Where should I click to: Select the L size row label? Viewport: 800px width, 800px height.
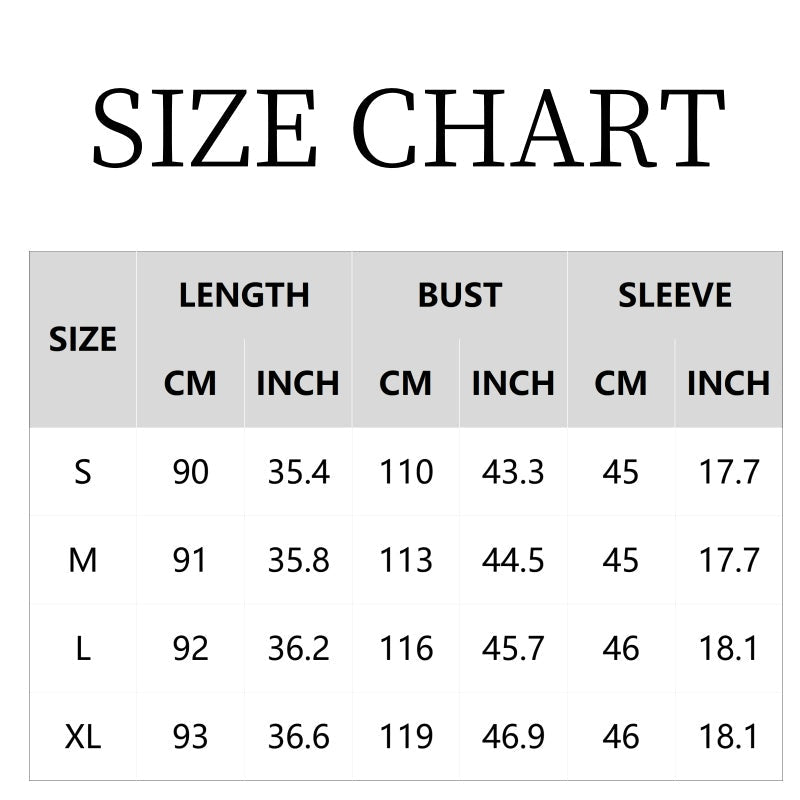click(x=83, y=648)
